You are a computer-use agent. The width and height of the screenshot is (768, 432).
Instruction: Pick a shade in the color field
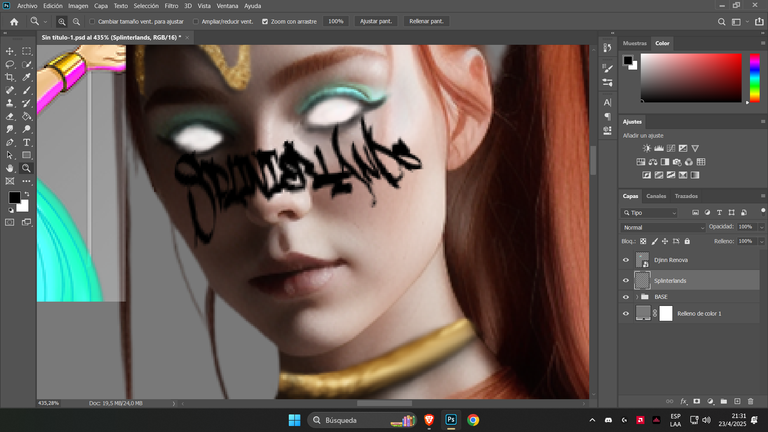click(x=691, y=78)
